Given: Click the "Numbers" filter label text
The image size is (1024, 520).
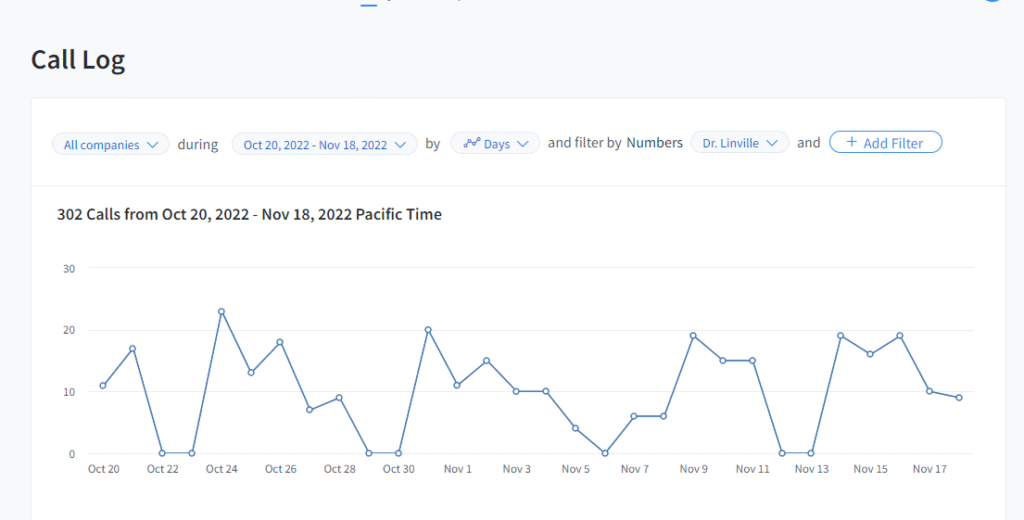Looking at the screenshot, I should click(654, 142).
